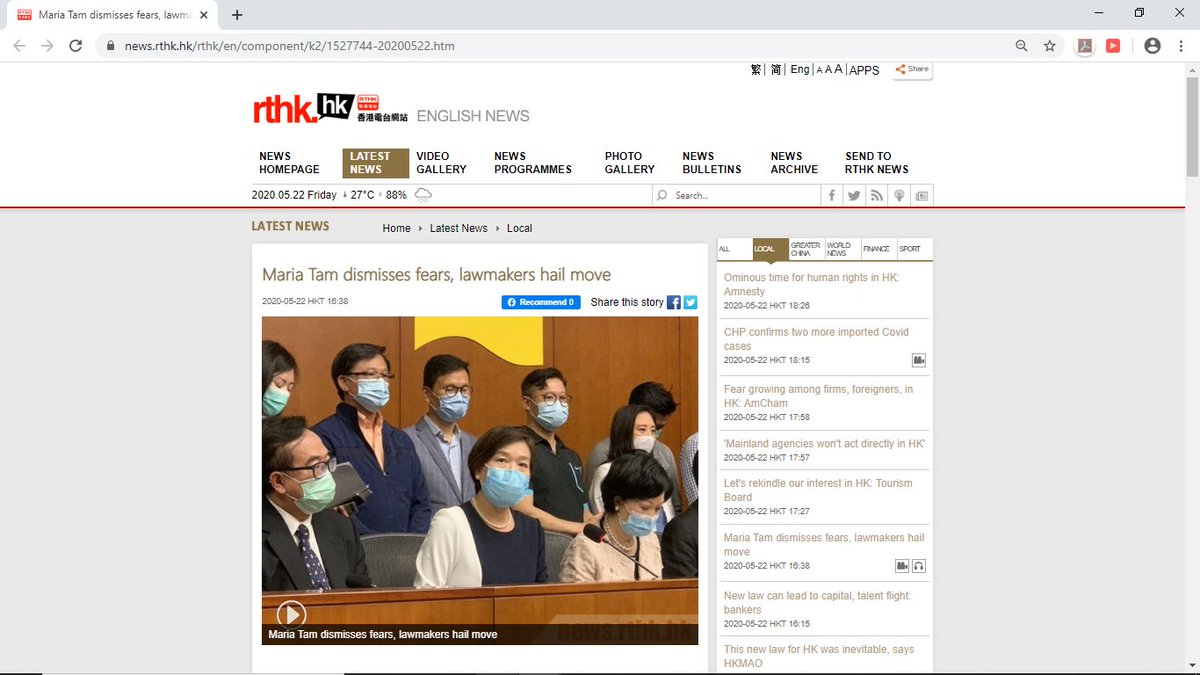Open 'Mainland agencies won't act directly' story

point(824,443)
